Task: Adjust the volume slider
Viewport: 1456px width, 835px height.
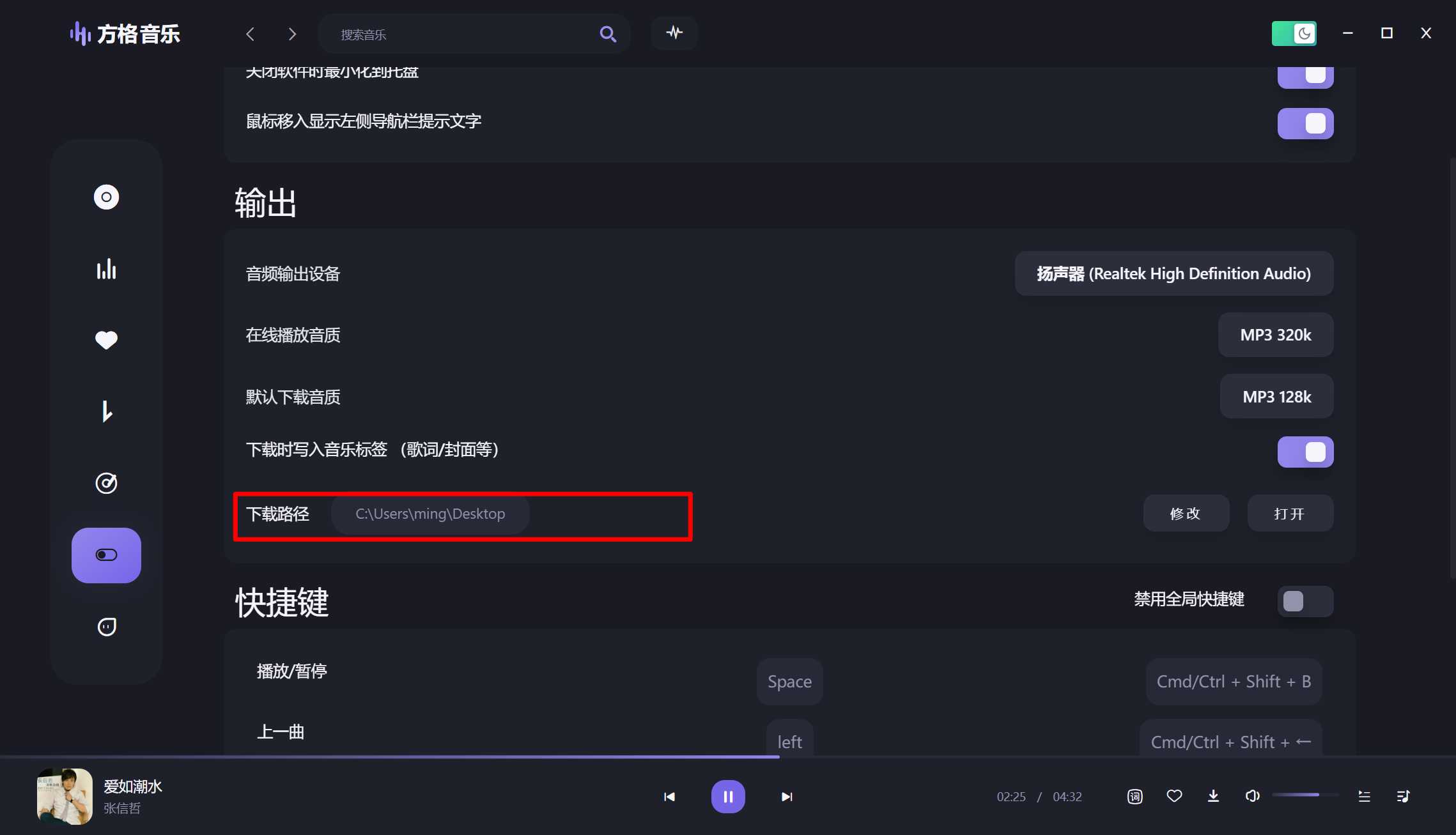Action: [1305, 795]
